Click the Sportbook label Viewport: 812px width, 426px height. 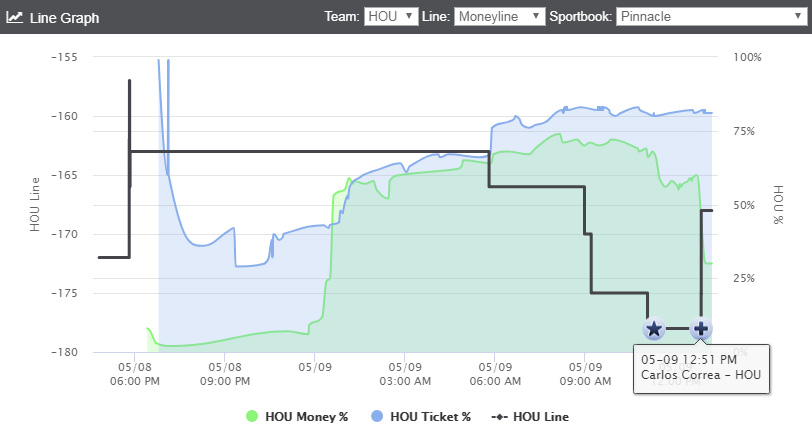click(581, 17)
